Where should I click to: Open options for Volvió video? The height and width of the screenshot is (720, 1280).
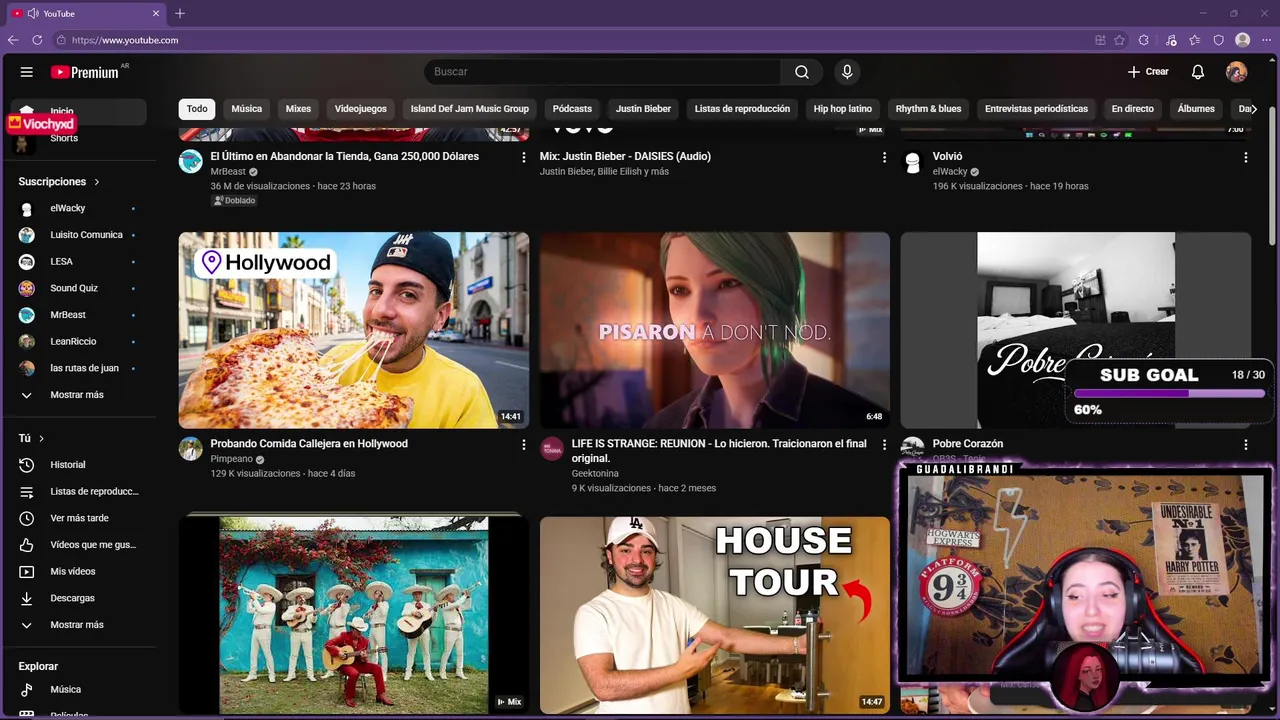(x=1245, y=157)
